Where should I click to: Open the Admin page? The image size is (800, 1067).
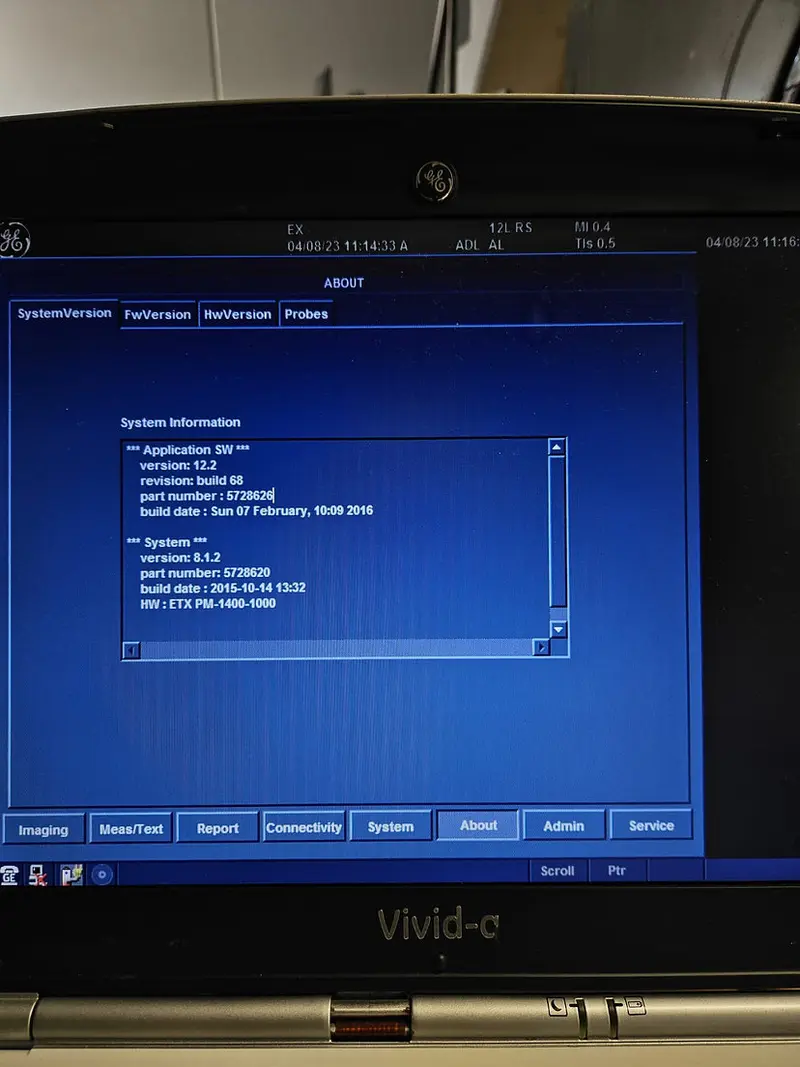click(x=564, y=825)
